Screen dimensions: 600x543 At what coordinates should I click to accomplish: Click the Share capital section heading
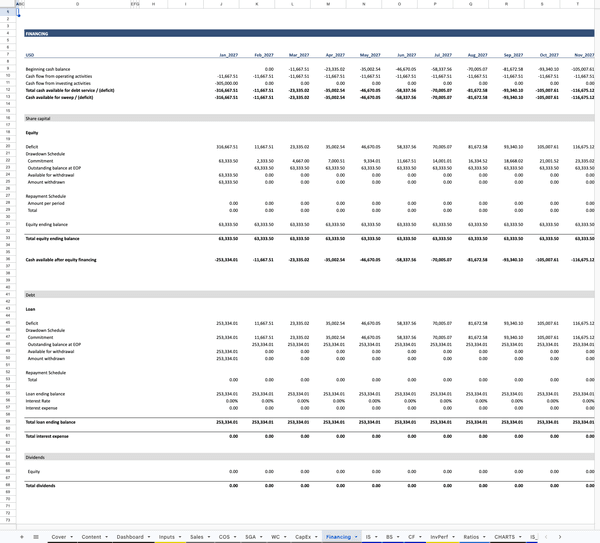[x=38, y=118]
